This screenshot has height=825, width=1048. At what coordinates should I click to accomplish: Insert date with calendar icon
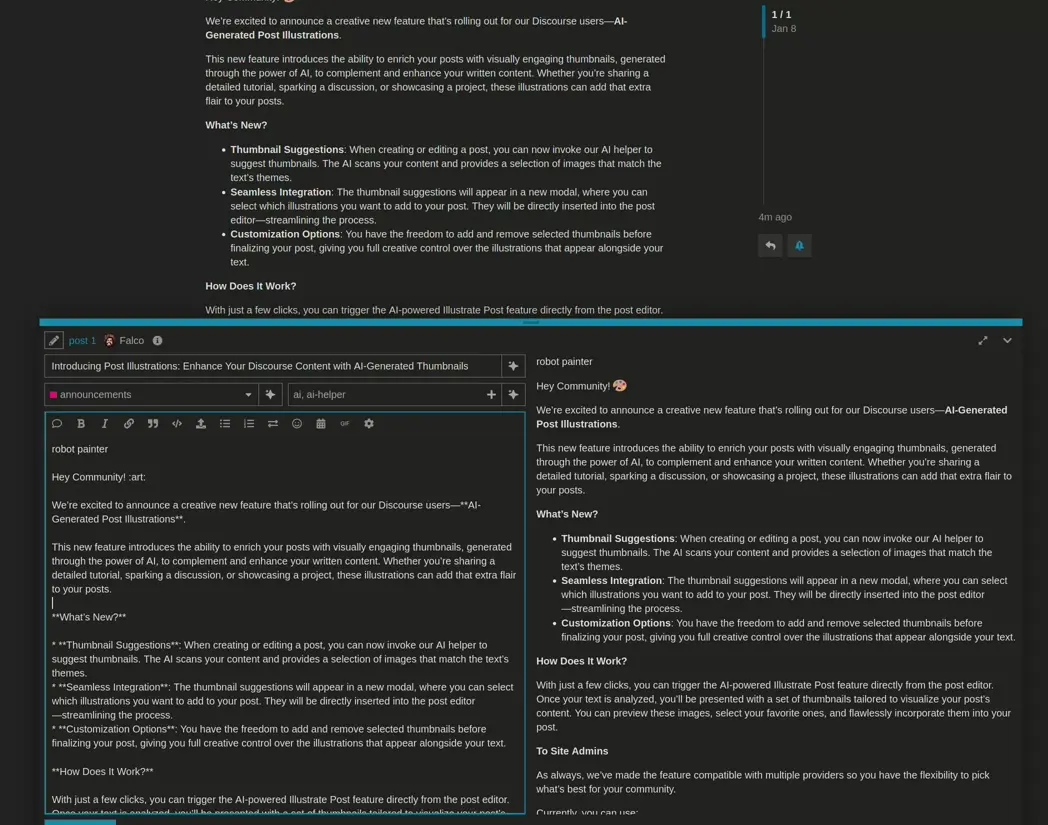[x=321, y=423]
